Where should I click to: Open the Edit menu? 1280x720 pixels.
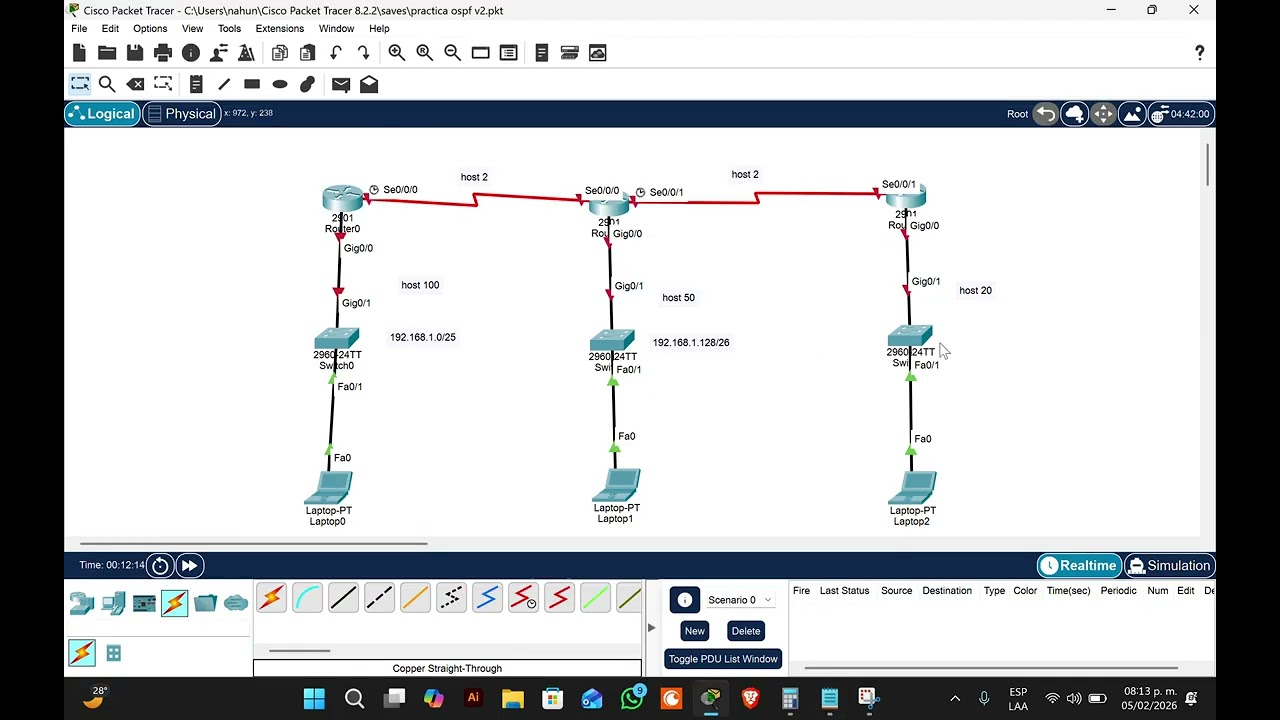point(110,29)
